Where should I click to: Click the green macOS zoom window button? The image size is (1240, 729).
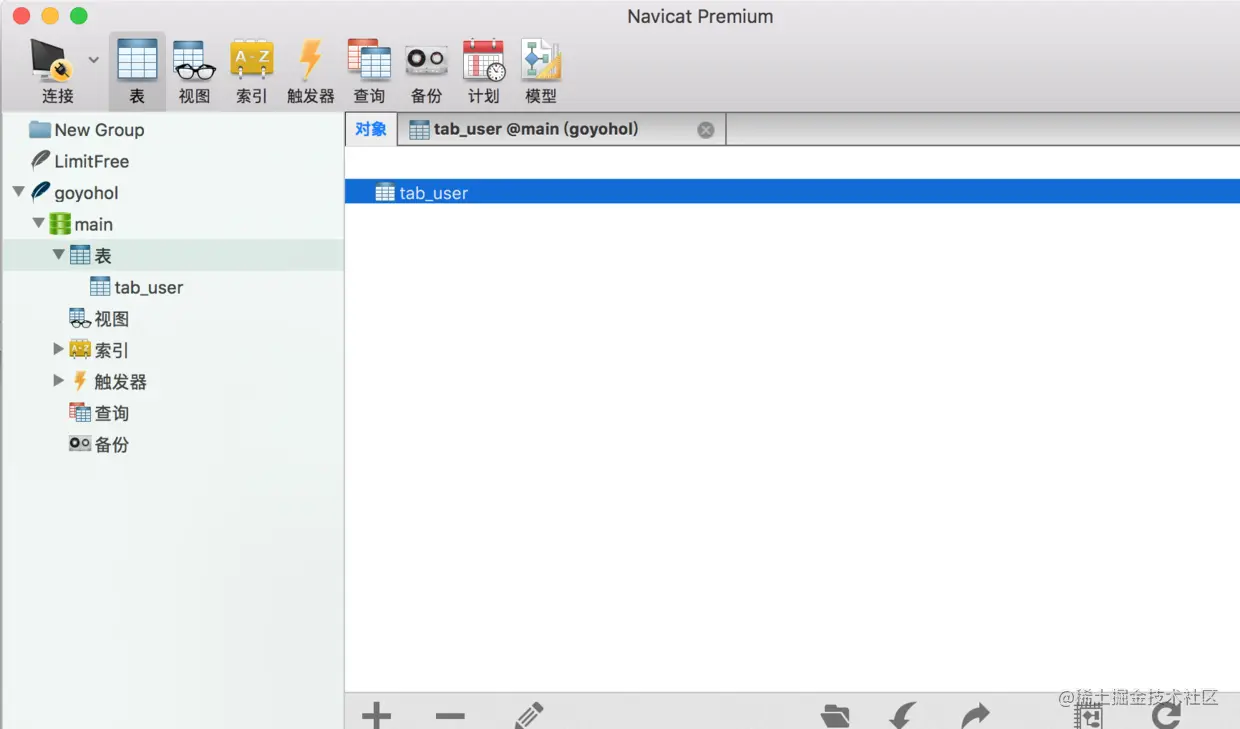click(79, 16)
